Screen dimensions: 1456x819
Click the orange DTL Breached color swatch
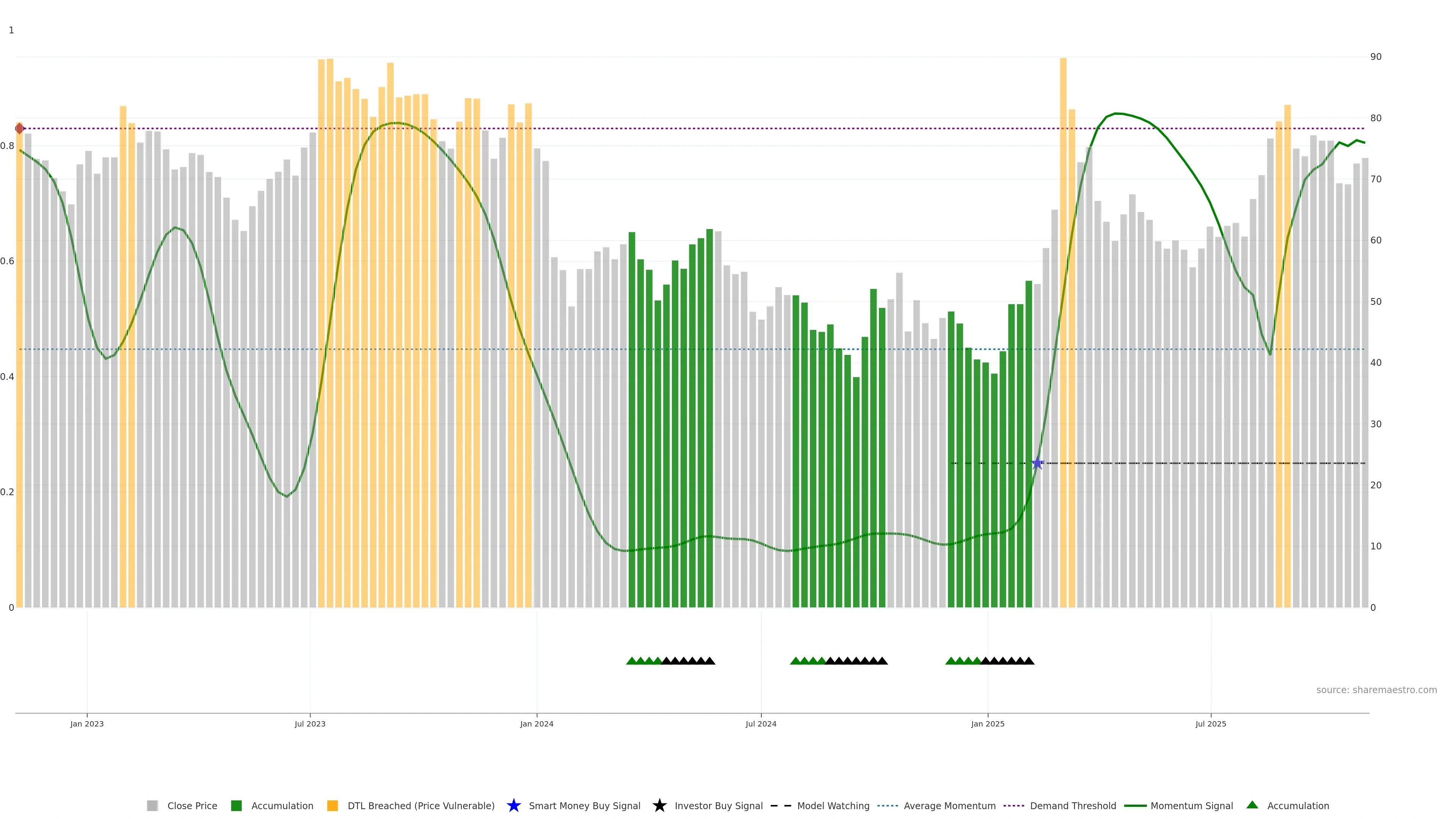(x=333, y=805)
